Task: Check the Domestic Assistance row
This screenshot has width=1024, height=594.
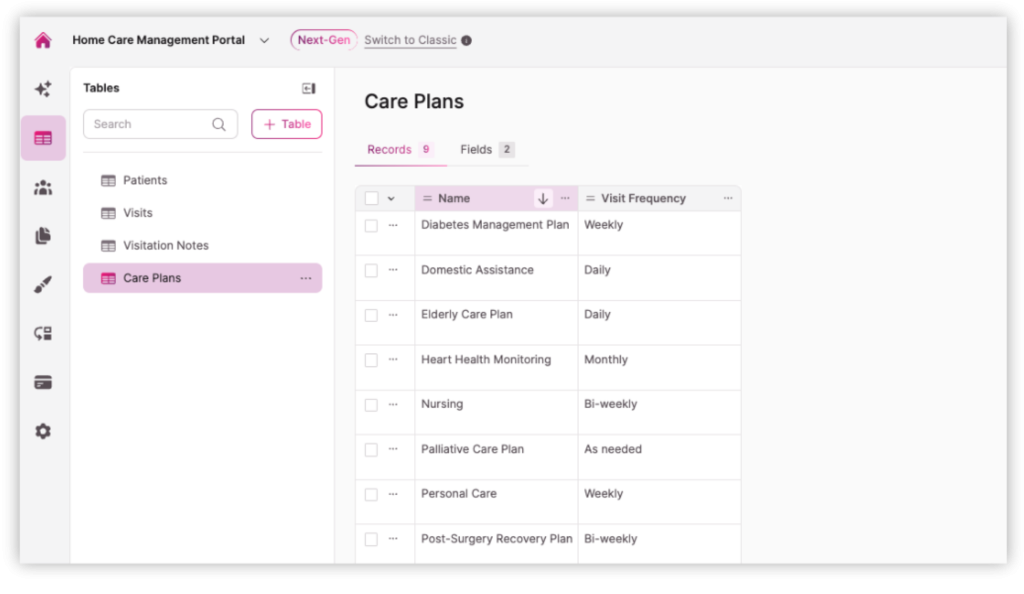Action: coord(371,270)
